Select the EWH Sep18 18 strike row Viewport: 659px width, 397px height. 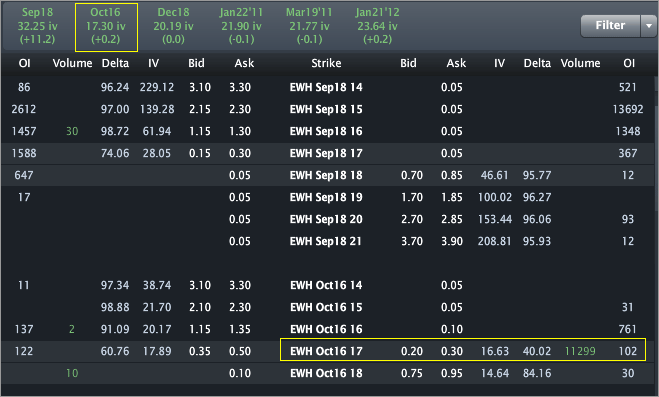coord(328,175)
